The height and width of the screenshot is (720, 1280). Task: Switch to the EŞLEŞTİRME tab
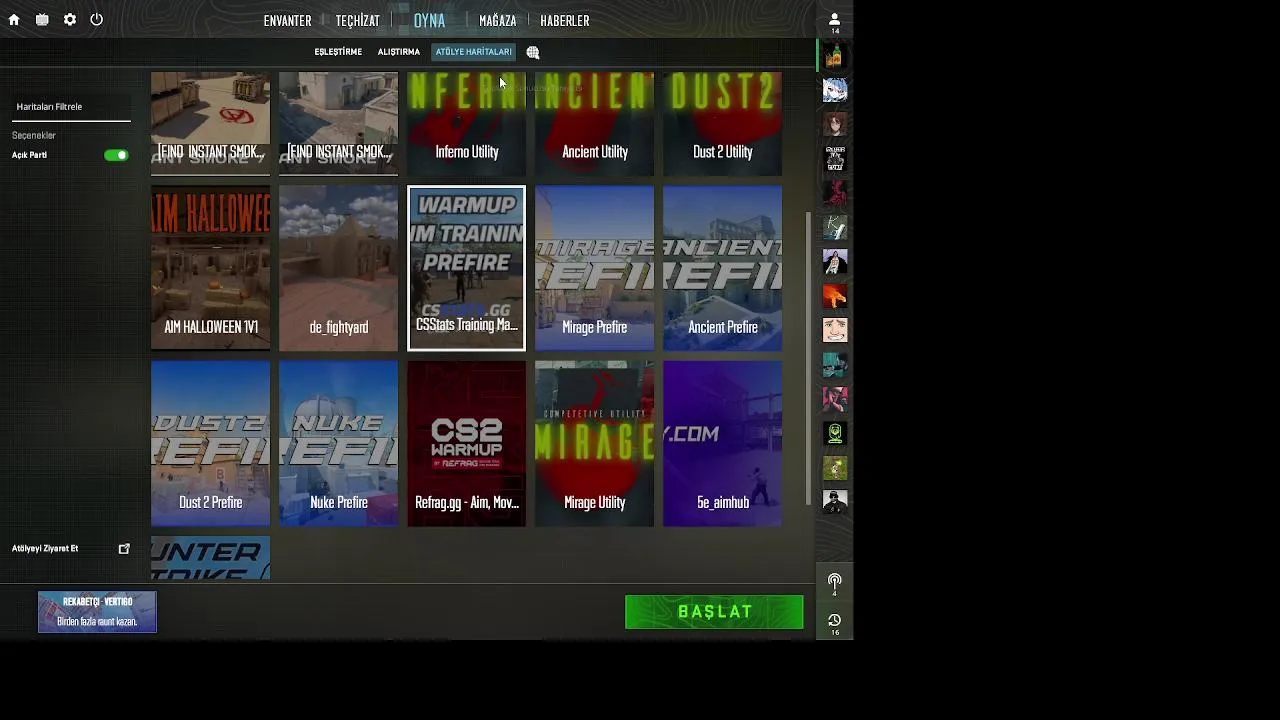pyautogui.click(x=338, y=52)
